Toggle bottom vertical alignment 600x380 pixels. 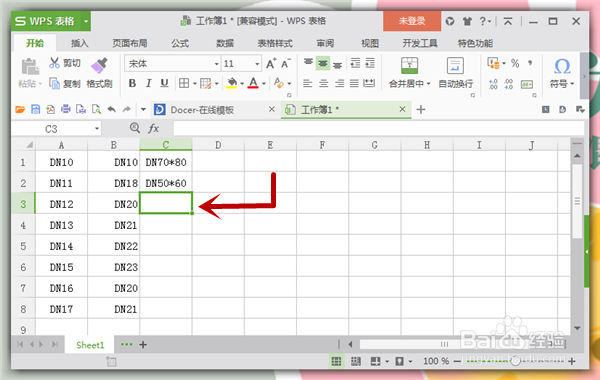tap(338, 64)
